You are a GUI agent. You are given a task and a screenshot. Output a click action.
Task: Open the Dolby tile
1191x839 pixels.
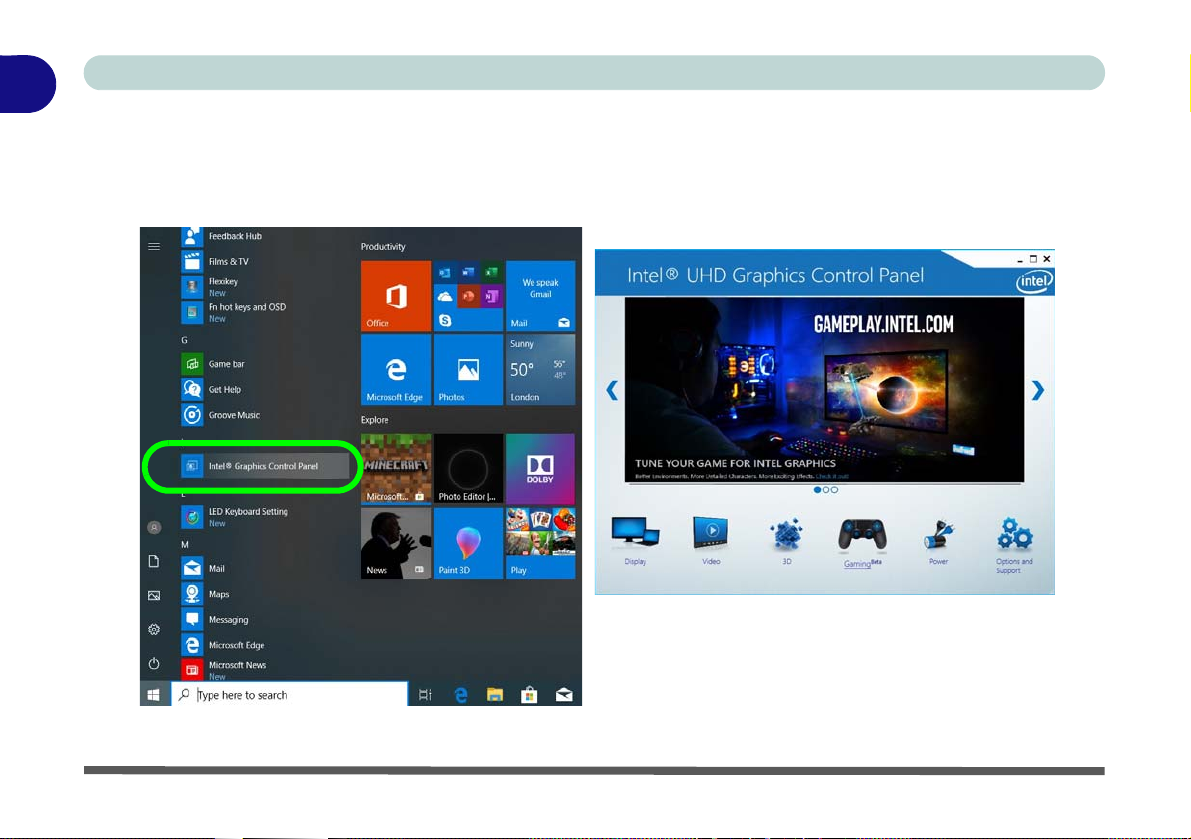(x=540, y=468)
